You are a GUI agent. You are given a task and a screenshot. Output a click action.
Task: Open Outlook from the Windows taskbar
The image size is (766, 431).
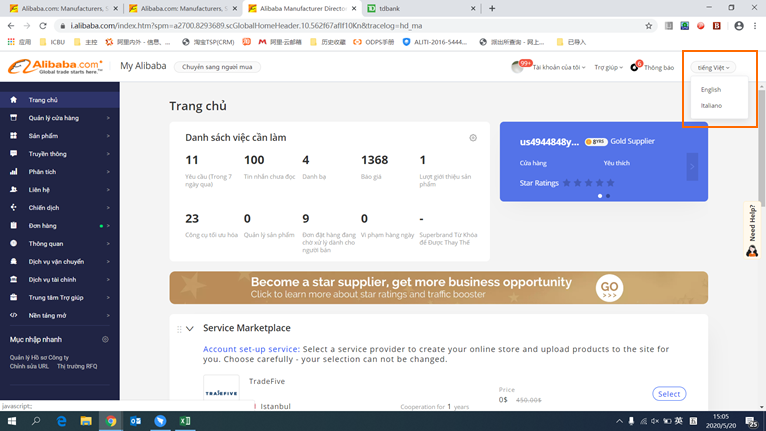(135, 421)
